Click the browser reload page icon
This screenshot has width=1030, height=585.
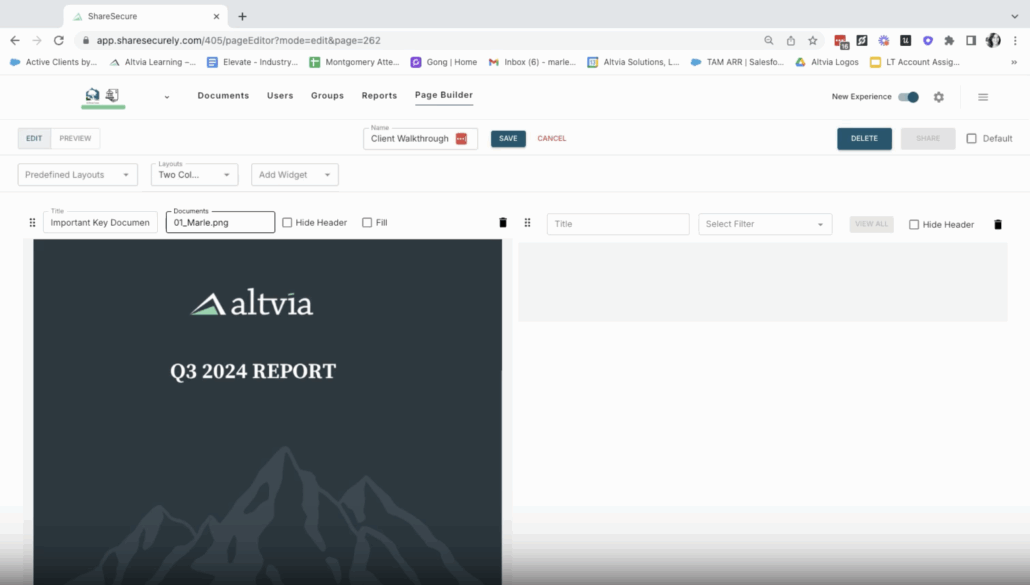pyautogui.click(x=59, y=41)
